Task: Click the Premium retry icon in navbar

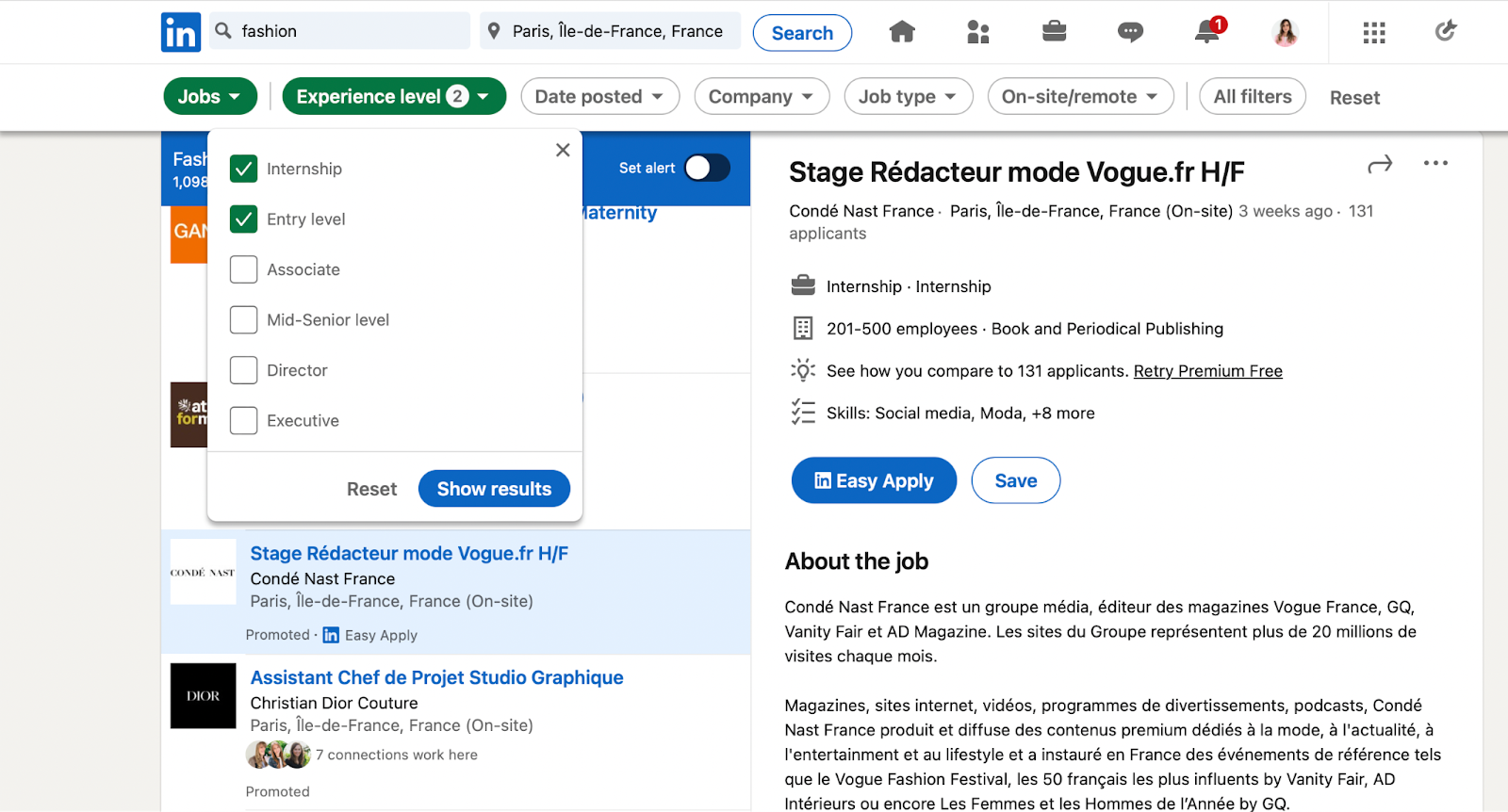Action: 1446,31
